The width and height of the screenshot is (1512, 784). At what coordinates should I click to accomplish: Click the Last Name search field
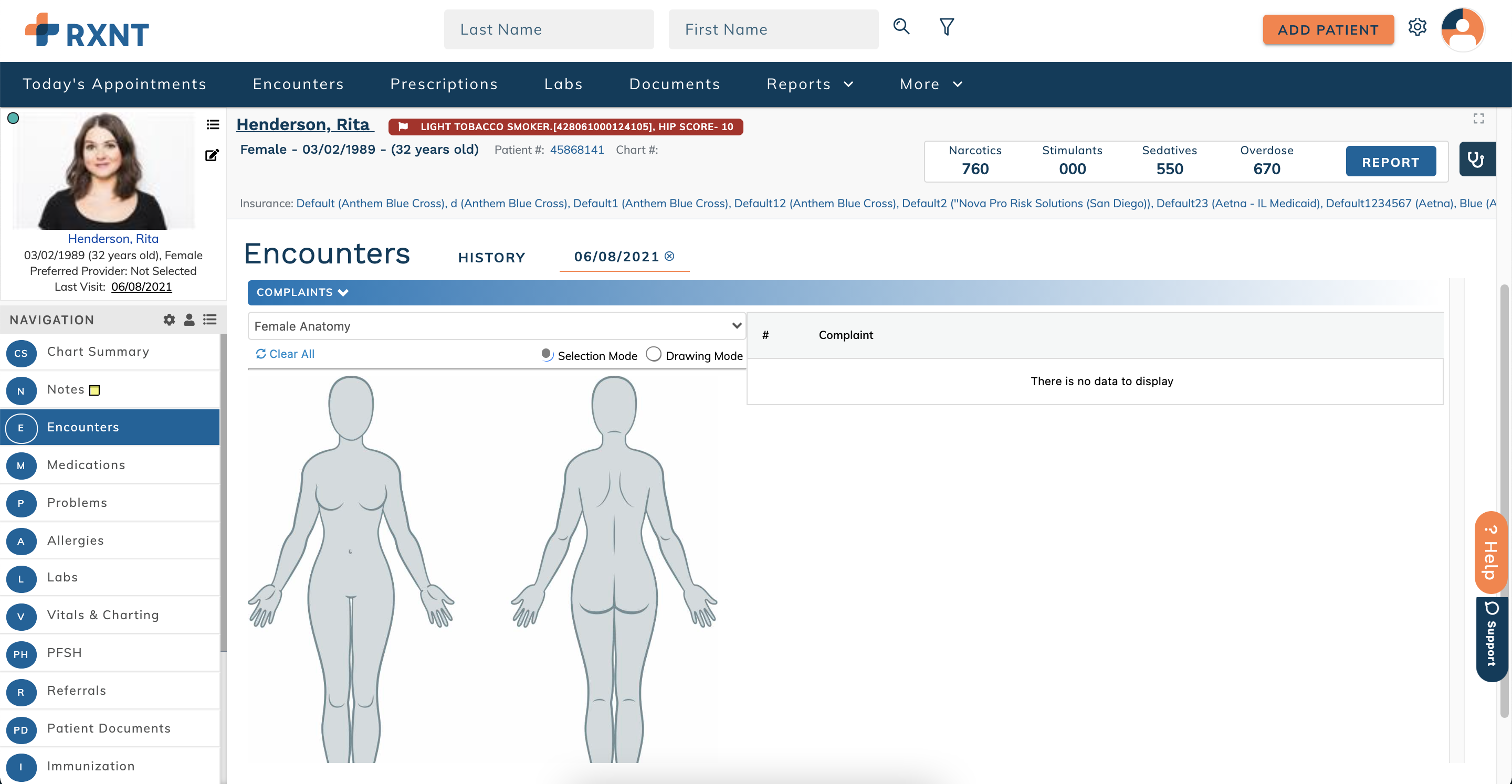(x=548, y=29)
